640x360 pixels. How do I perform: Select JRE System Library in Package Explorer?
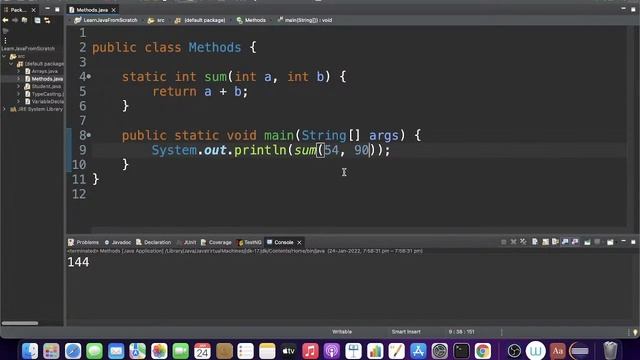[x=36, y=109]
